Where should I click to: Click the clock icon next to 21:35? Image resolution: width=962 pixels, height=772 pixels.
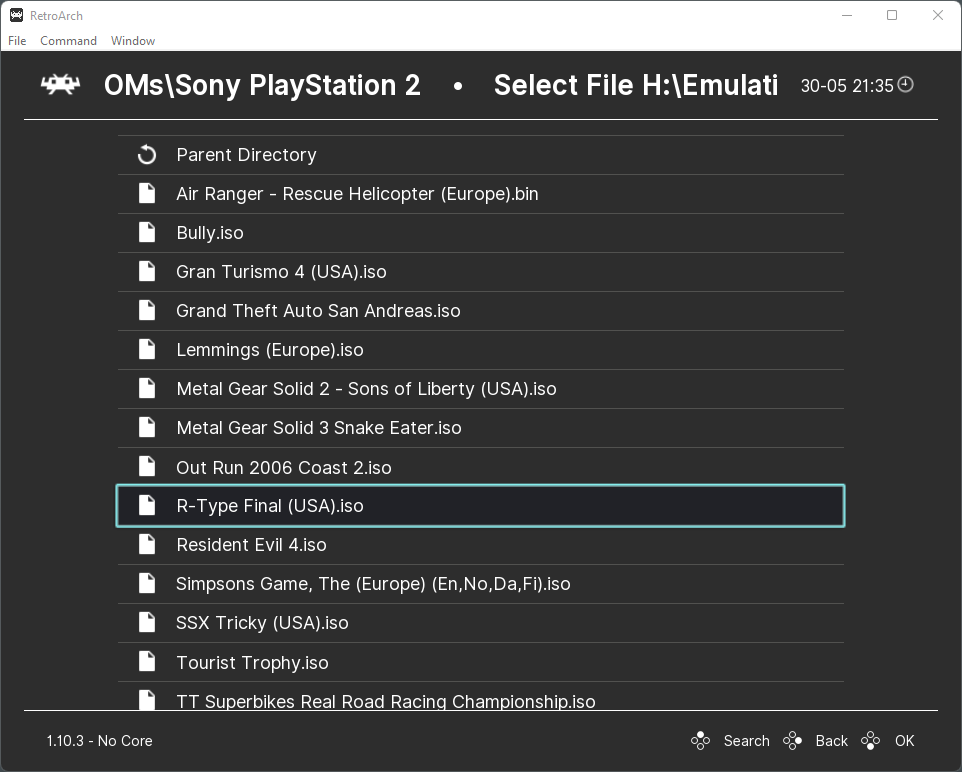(906, 85)
